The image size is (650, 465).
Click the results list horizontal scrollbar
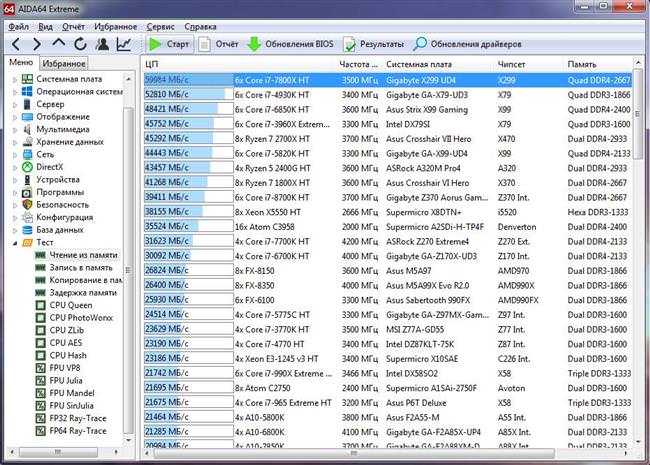[x=354, y=453]
